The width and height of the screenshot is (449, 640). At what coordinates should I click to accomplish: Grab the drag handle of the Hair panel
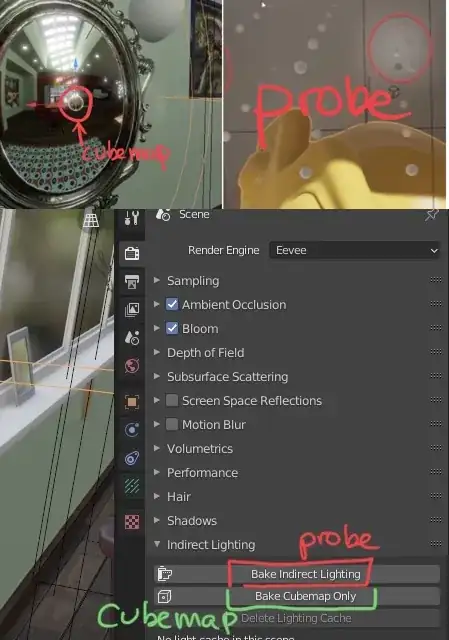click(x=436, y=496)
